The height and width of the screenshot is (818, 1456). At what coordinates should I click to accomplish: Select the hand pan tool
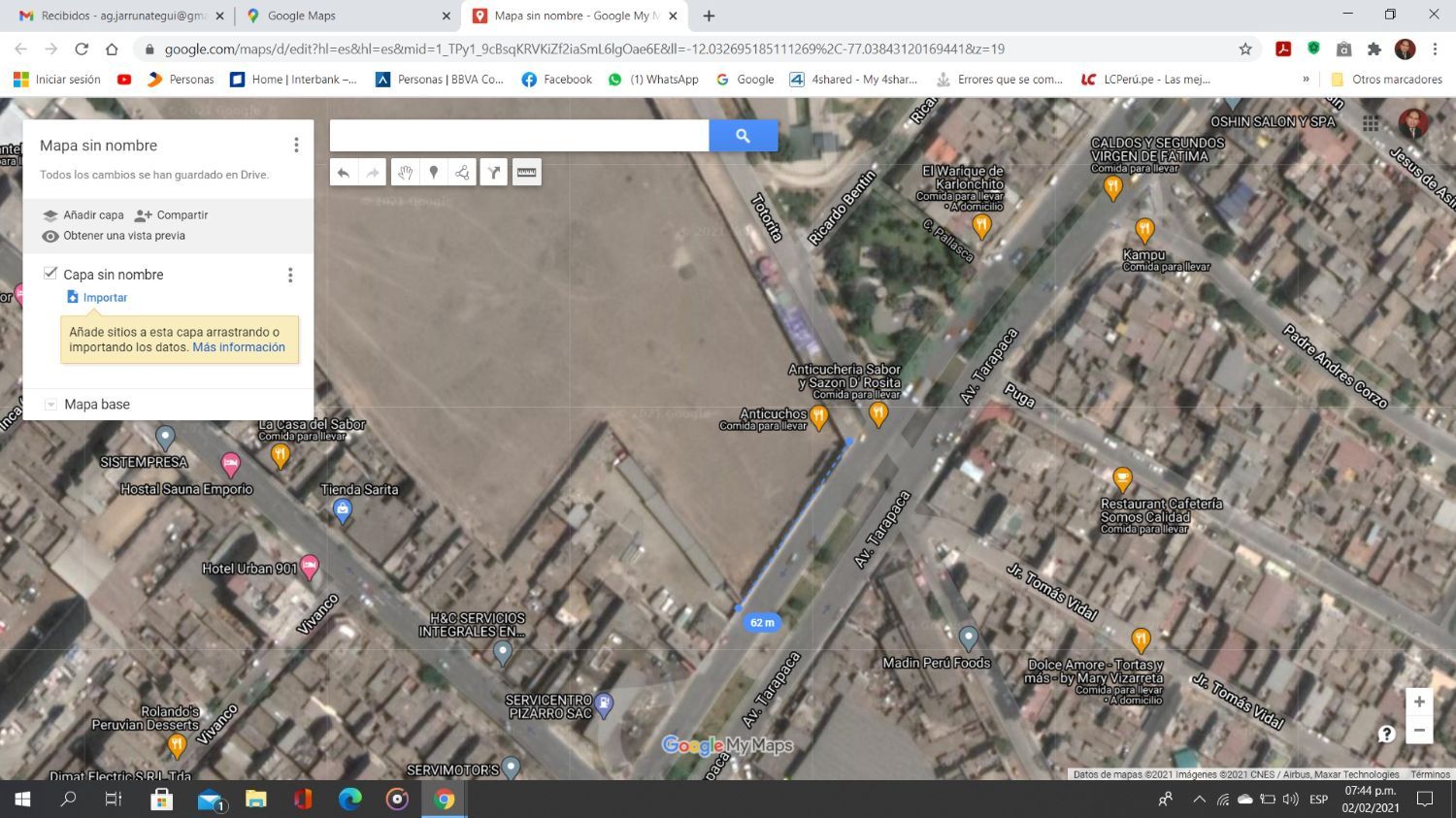pos(405,173)
